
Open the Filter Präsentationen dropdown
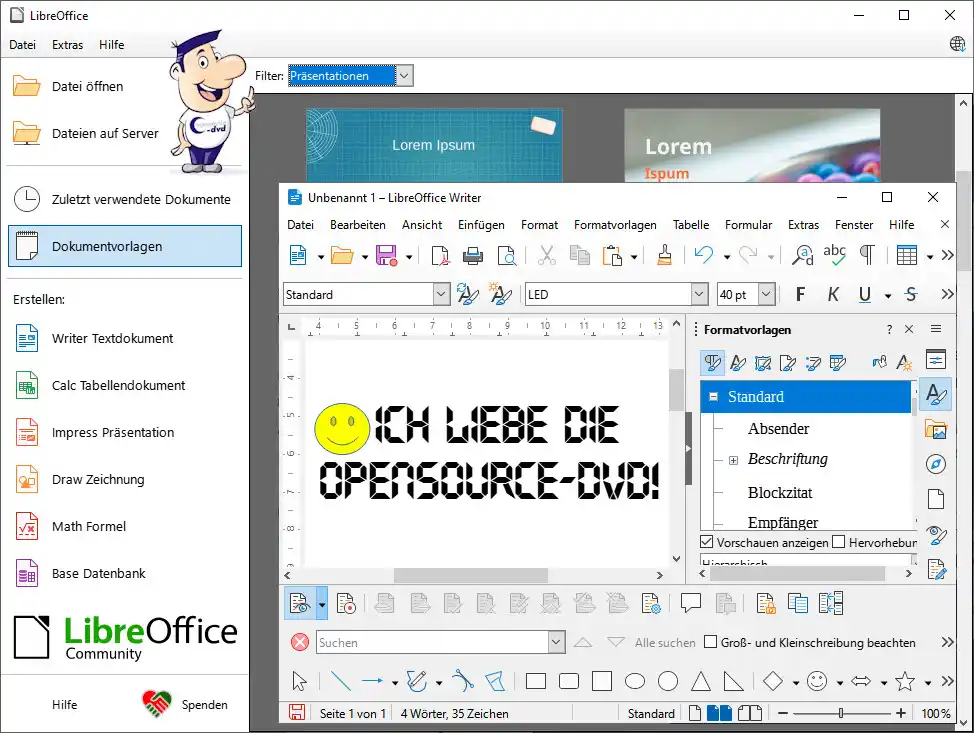404,76
